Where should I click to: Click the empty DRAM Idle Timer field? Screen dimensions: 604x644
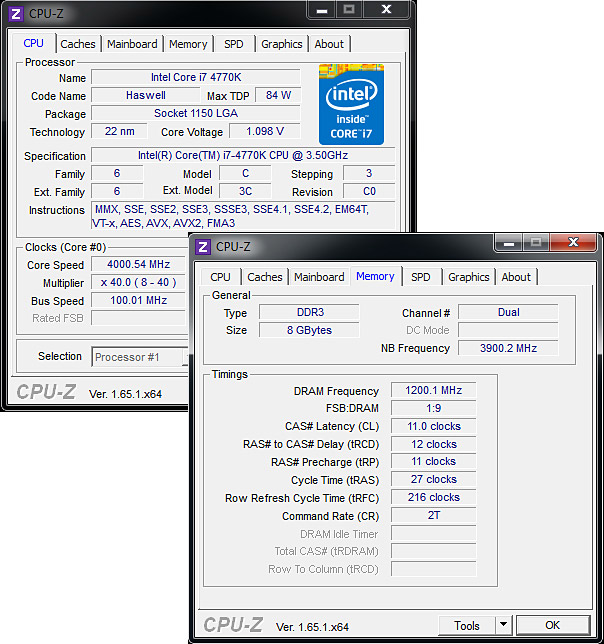434,534
